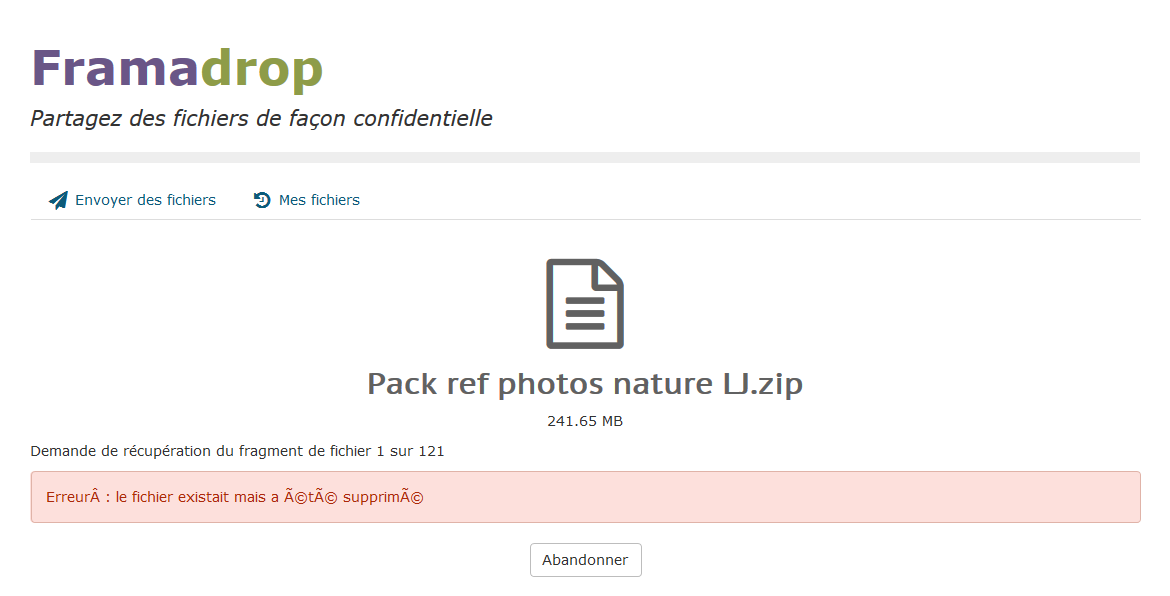The image size is (1170, 596).
Task: Click the tagline "Partagez des fichiers de façon confidentielle"
Action: pos(261,118)
